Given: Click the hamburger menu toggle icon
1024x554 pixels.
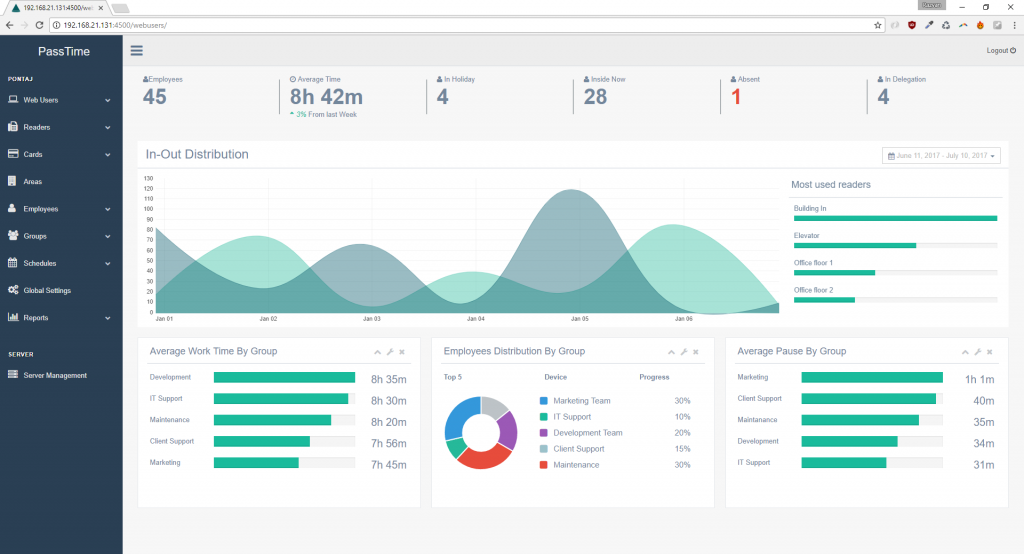Looking at the screenshot, I should click(x=136, y=51).
